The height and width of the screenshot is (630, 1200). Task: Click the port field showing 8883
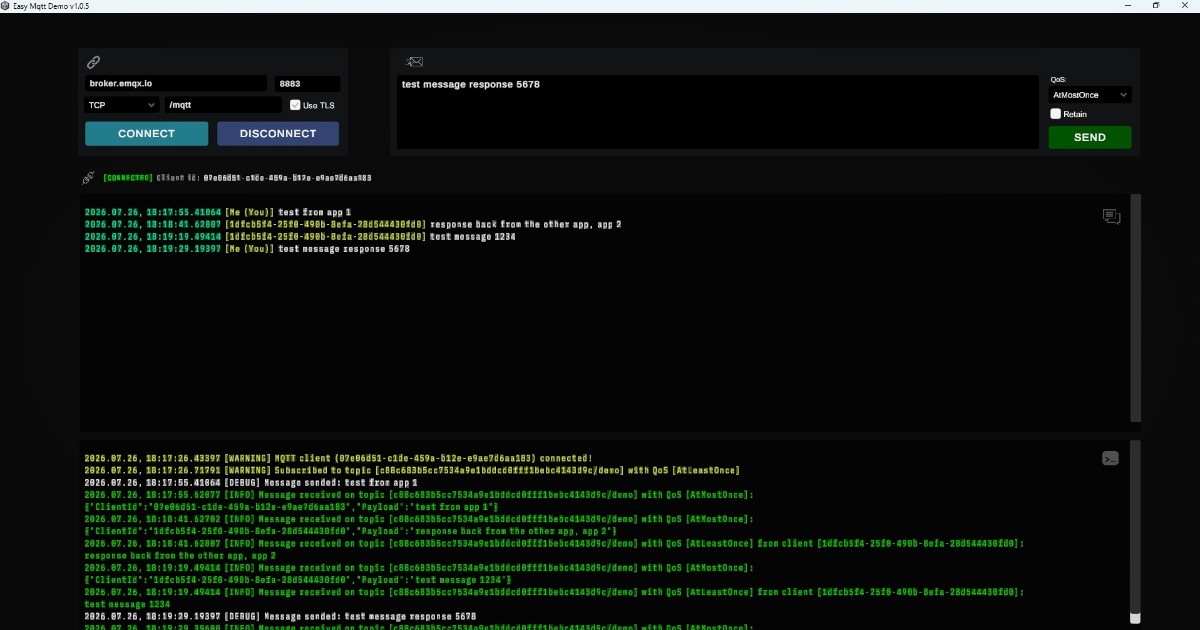click(x=308, y=84)
